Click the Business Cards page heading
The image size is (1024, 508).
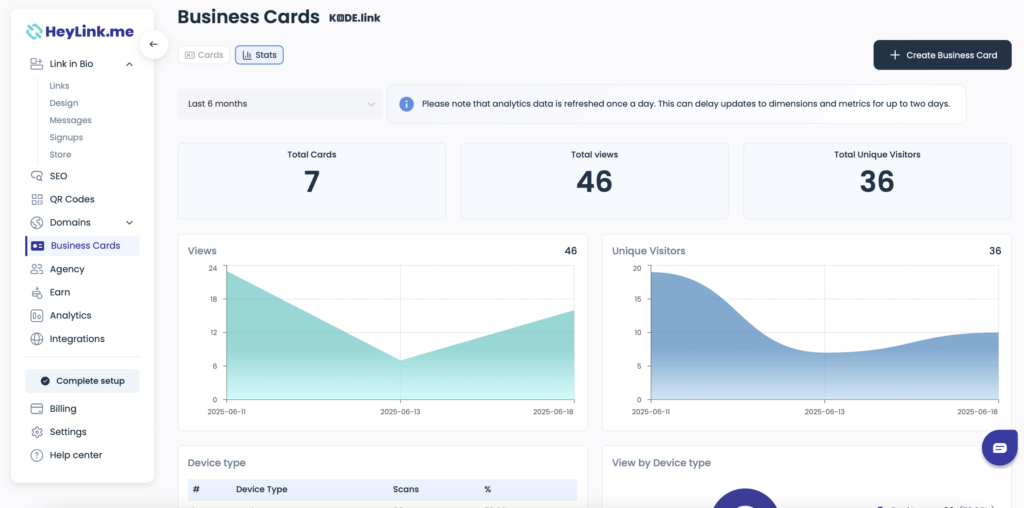(249, 17)
